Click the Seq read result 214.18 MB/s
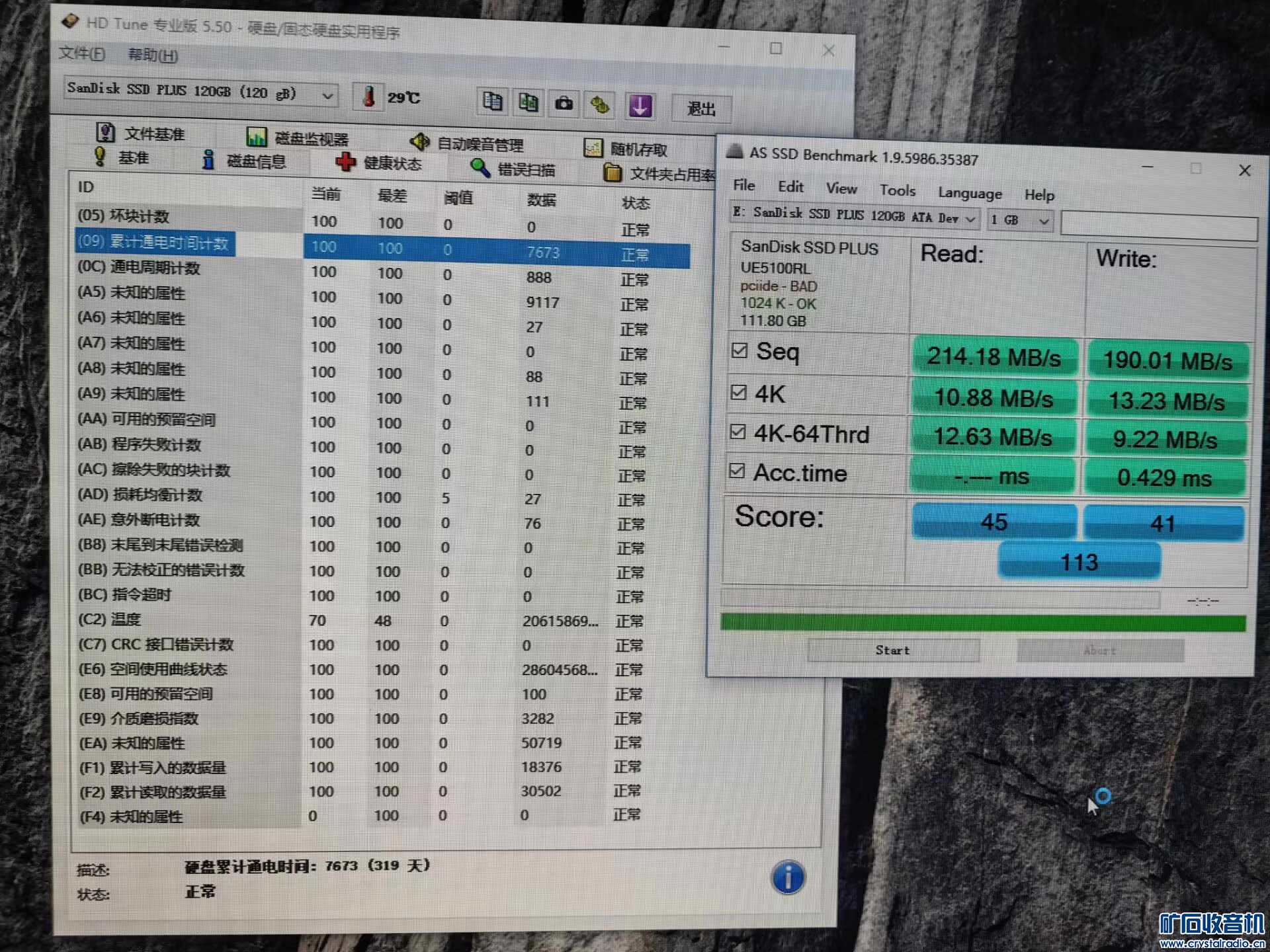Image resolution: width=1270 pixels, height=952 pixels. (x=994, y=357)
